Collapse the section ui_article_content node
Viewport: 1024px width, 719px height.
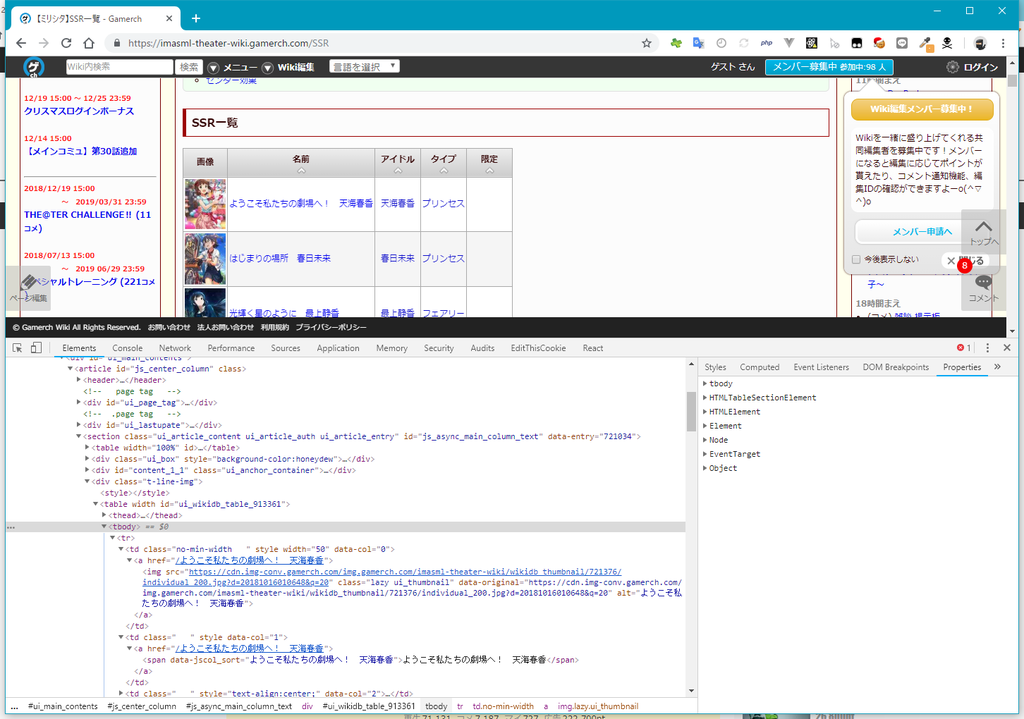tap(79, 436)
